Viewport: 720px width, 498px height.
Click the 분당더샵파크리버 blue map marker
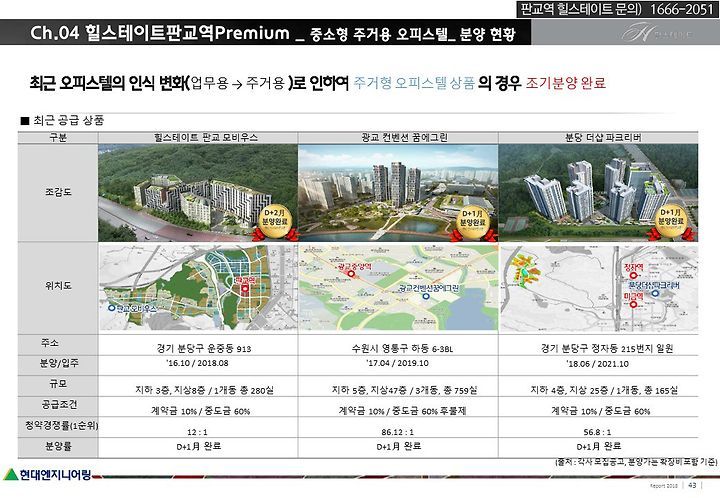[x=655, y=293]
